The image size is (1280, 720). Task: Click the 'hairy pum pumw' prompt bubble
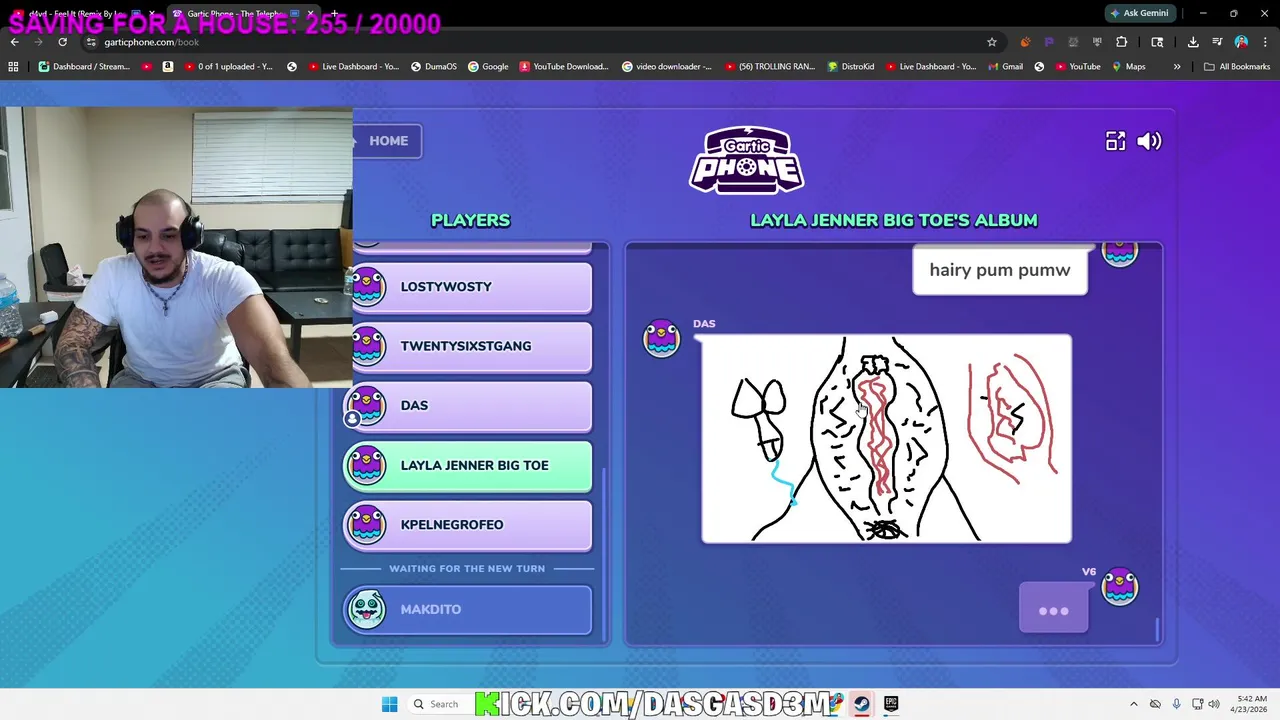(1000, 271)
